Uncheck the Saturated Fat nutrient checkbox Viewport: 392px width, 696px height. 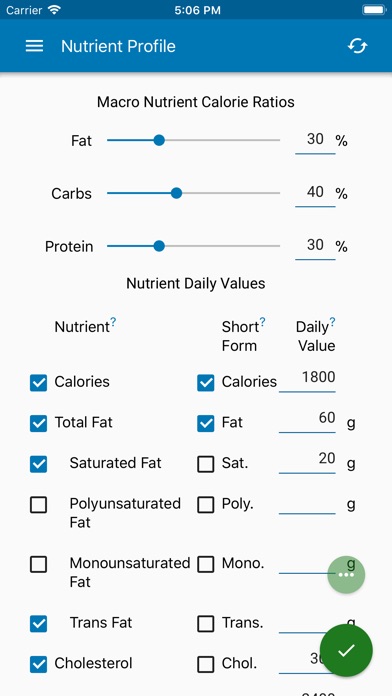coord(38,464)
